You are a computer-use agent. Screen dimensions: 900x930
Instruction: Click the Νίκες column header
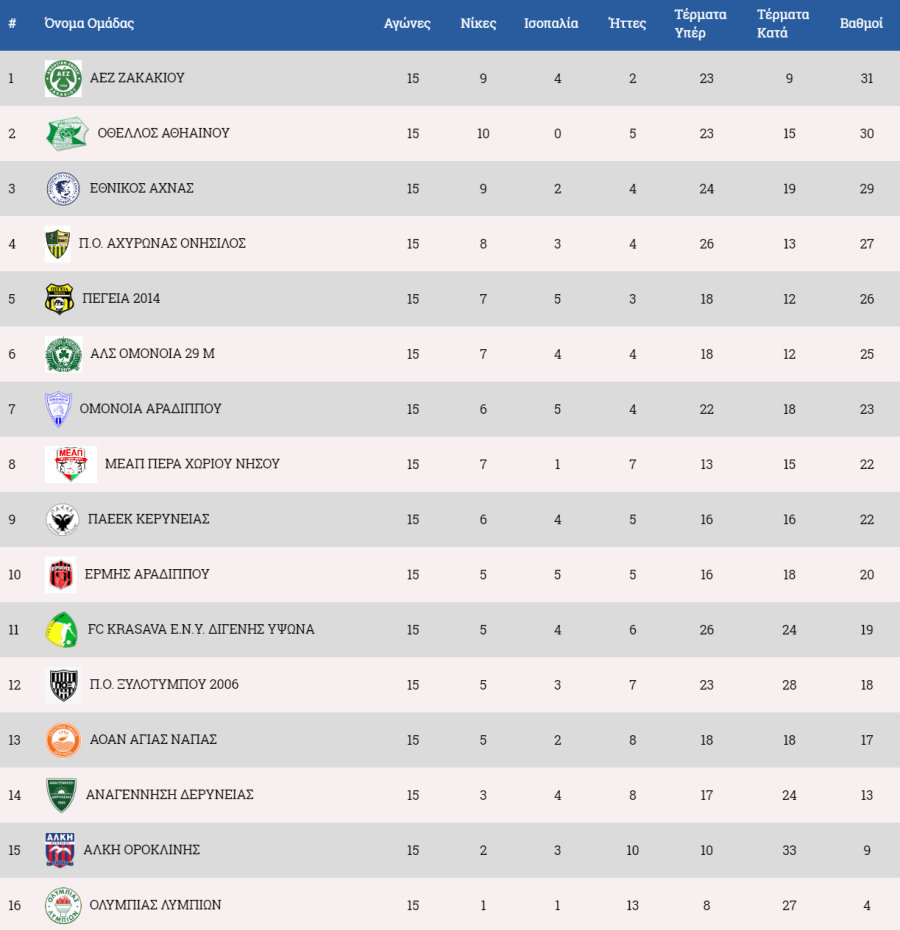click(x=478, y=23)
